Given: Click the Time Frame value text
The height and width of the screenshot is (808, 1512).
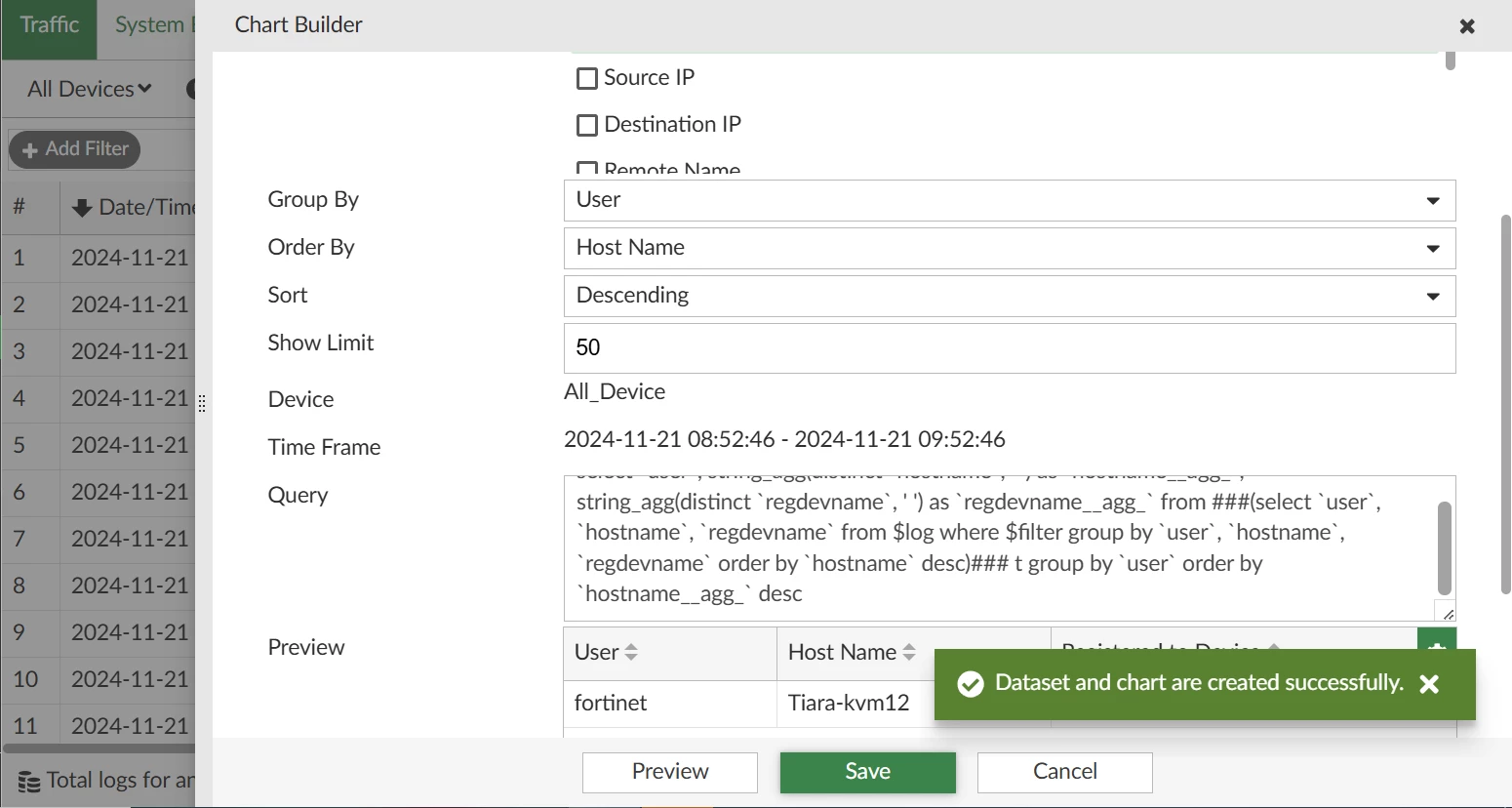Looking at the screenshot, I should coord(784,440).
